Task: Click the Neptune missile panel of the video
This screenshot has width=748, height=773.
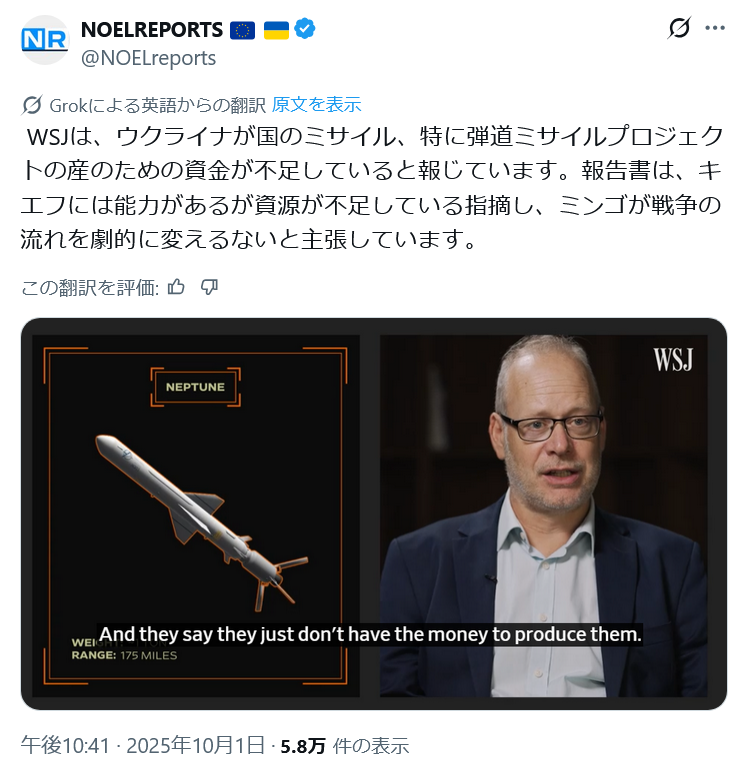Action: coord(196,516)
